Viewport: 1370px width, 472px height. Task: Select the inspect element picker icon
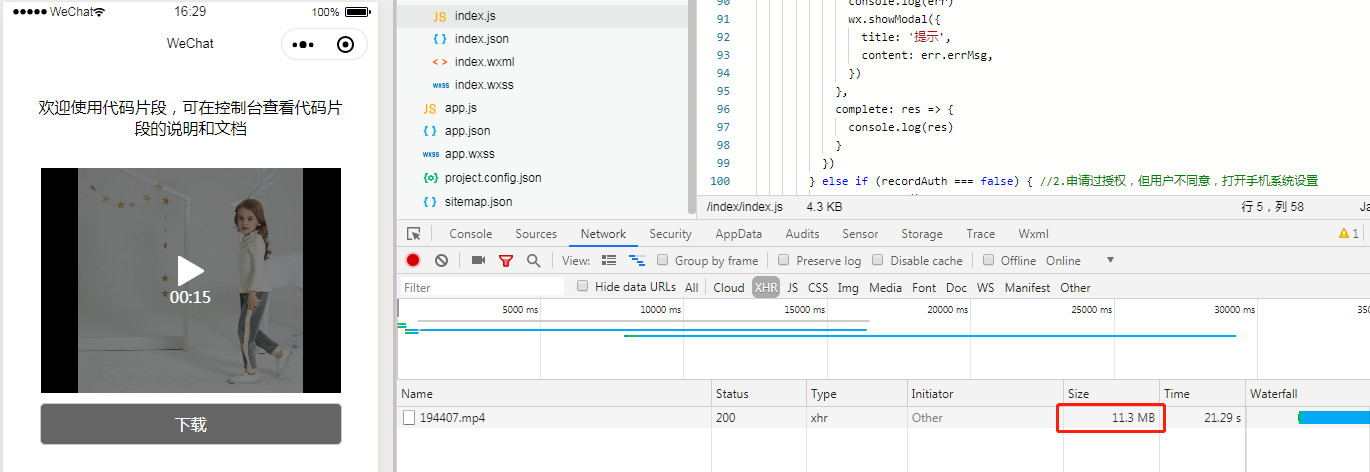tap(414, 234)
